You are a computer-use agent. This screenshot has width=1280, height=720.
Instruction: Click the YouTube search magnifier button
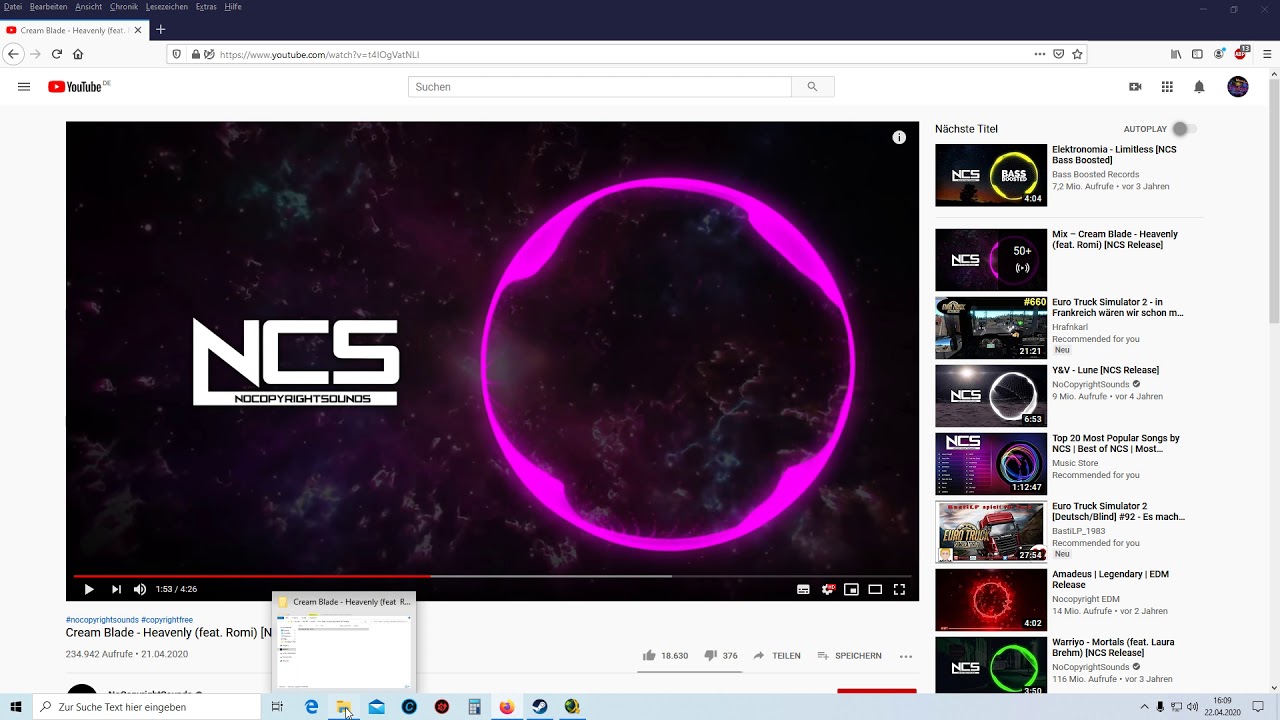[812, 87]
